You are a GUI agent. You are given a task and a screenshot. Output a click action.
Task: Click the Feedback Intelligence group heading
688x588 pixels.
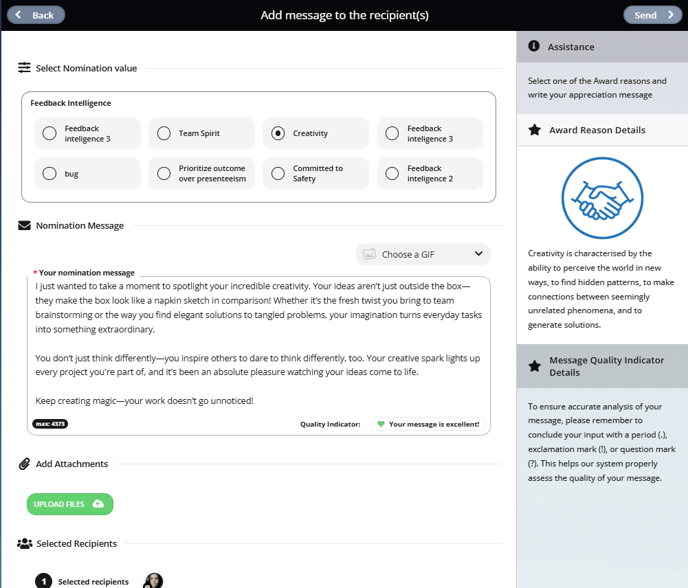(x=71, y=103)
